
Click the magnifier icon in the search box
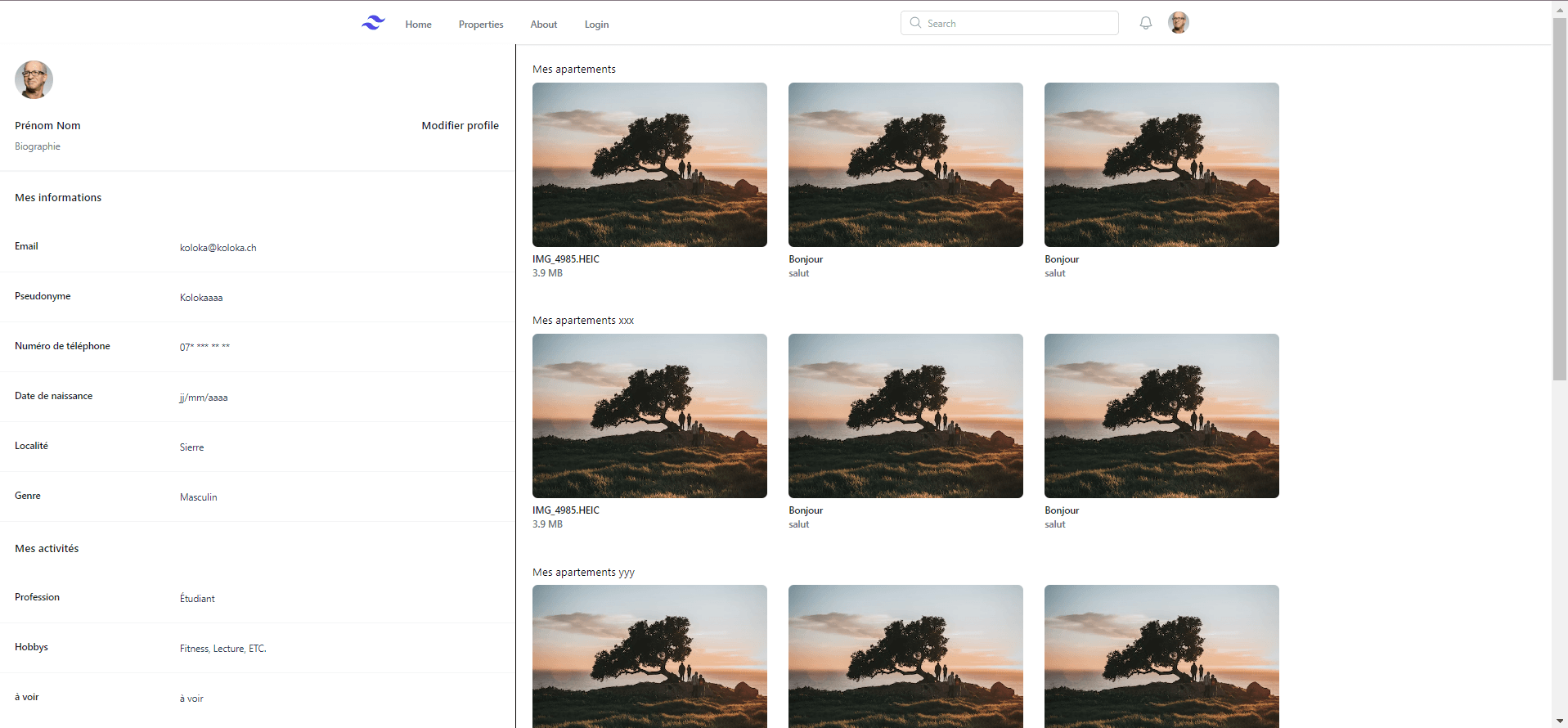915,23
